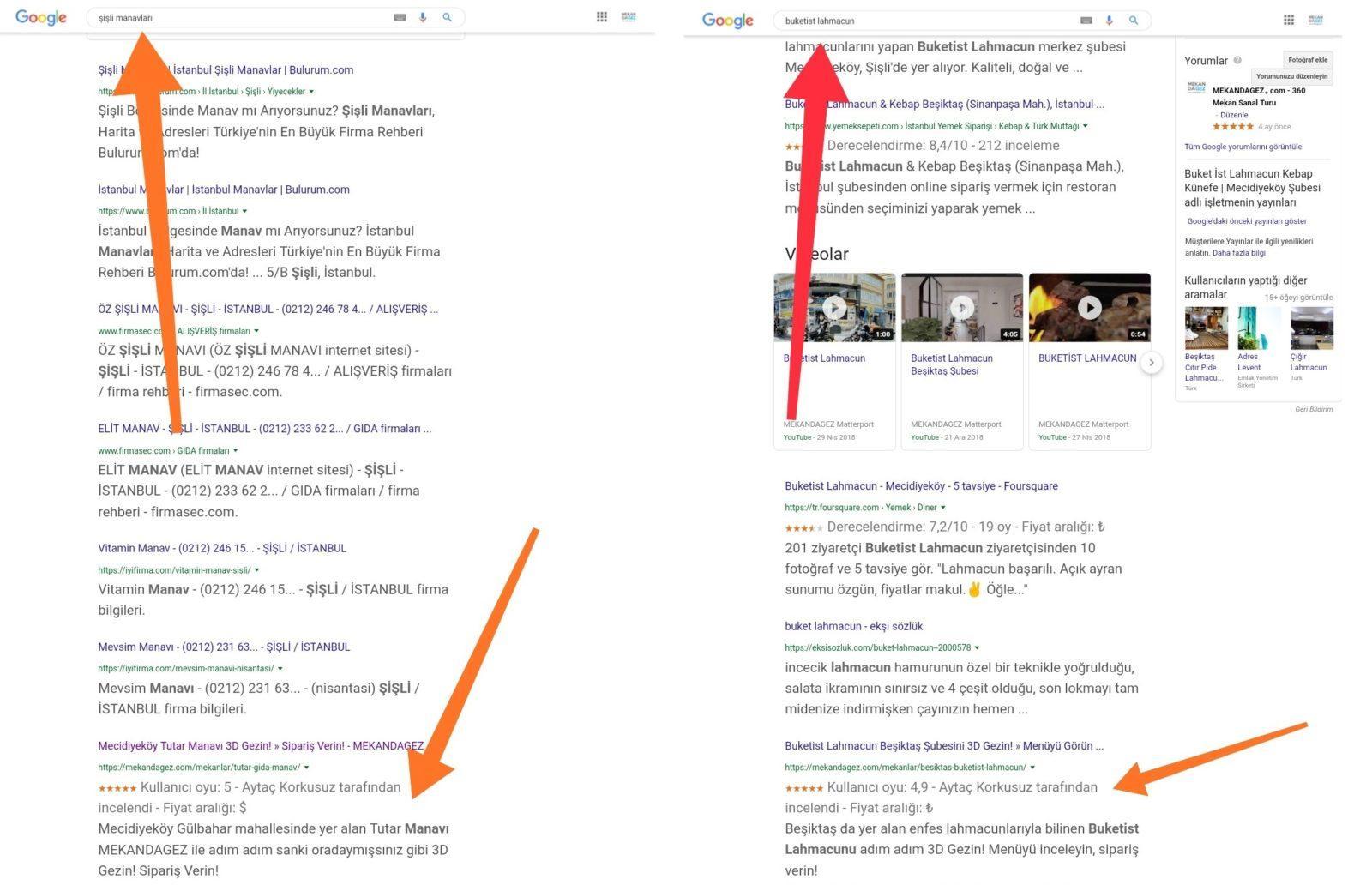Click Yorumunuzu düzenleyin in the reviews panel
The image size is (1372, 885).
[1291, 76]
